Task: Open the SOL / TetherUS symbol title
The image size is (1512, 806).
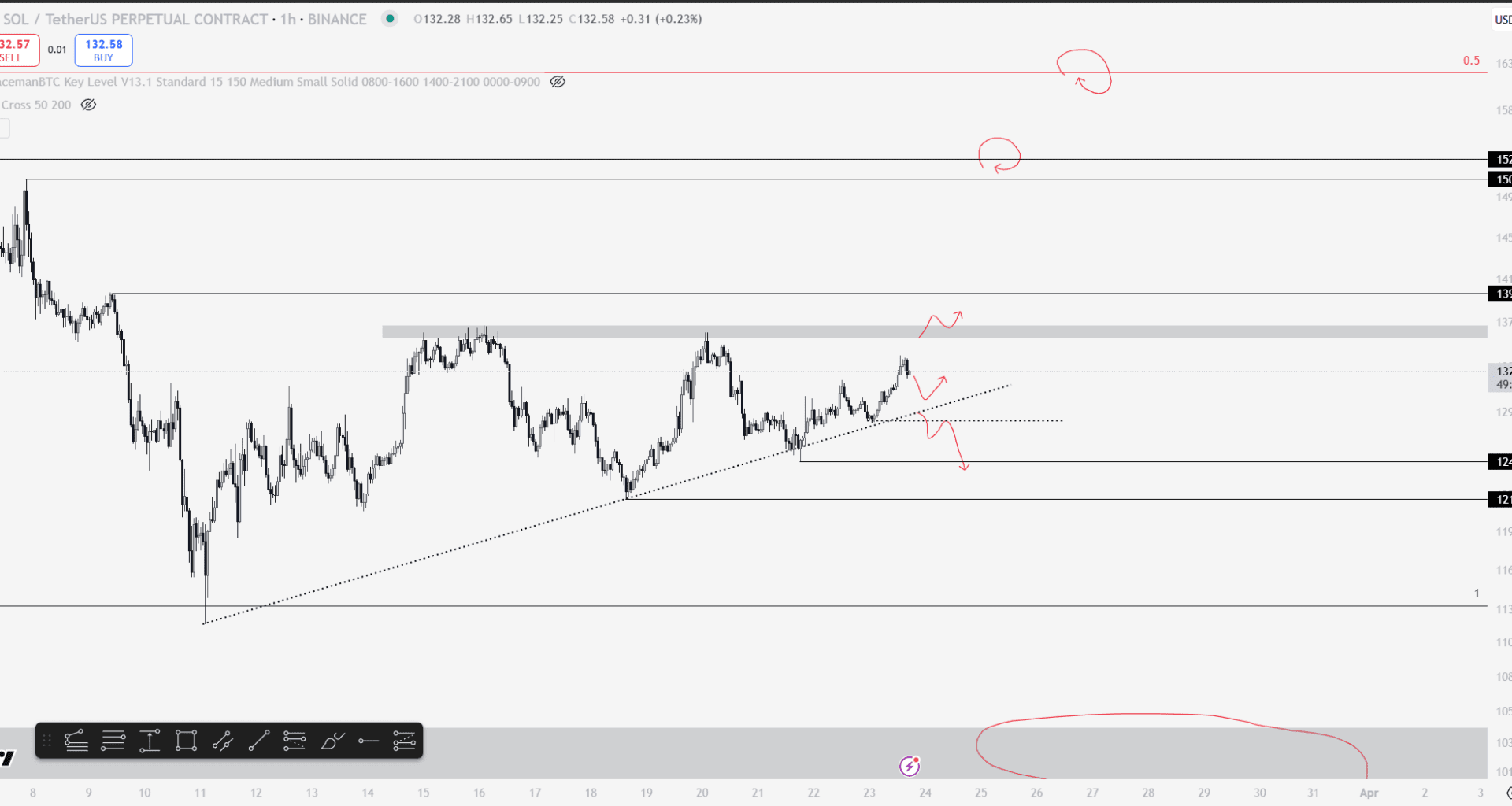Action: [134, 19]
